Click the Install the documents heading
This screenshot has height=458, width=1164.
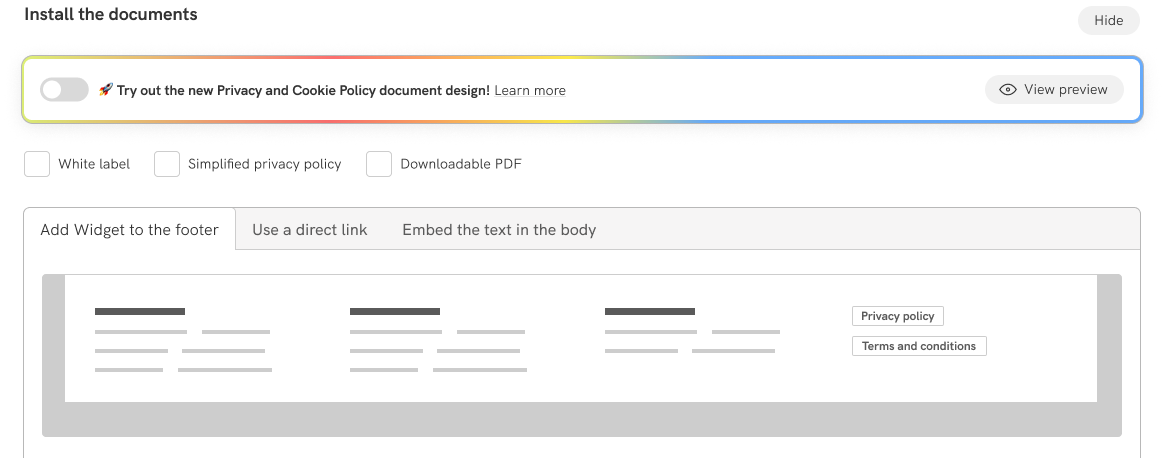tap(111, 15)
